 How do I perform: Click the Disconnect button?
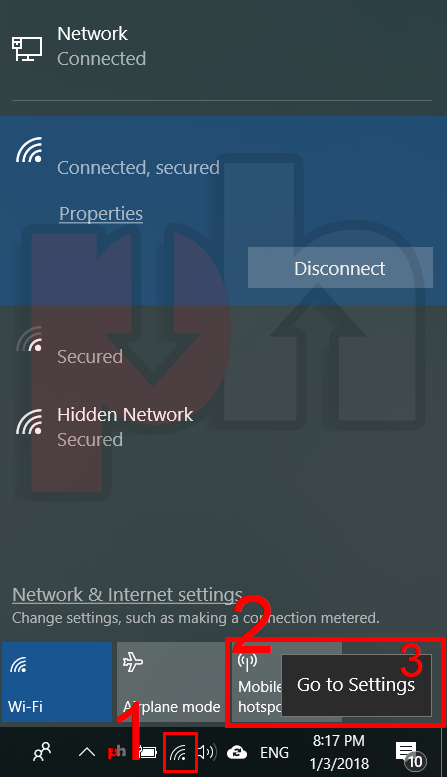tap(340, 268)
